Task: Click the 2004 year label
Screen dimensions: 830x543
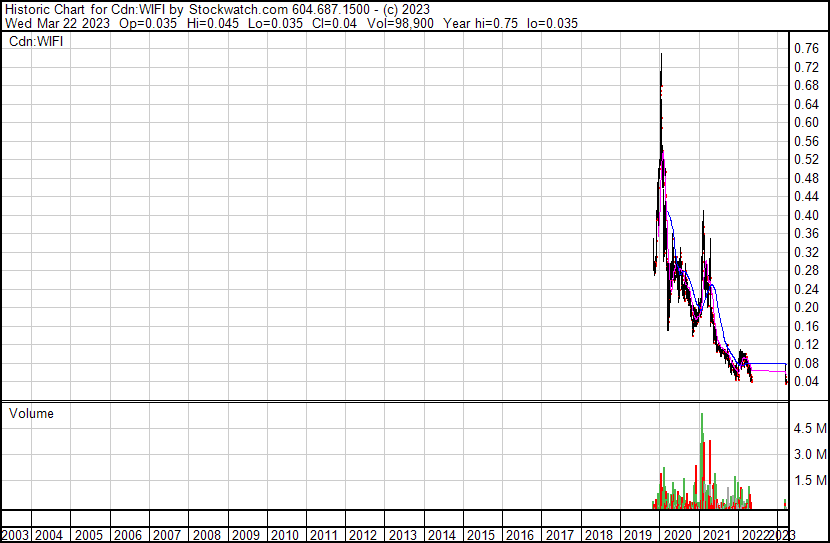Action: point(49,535)
